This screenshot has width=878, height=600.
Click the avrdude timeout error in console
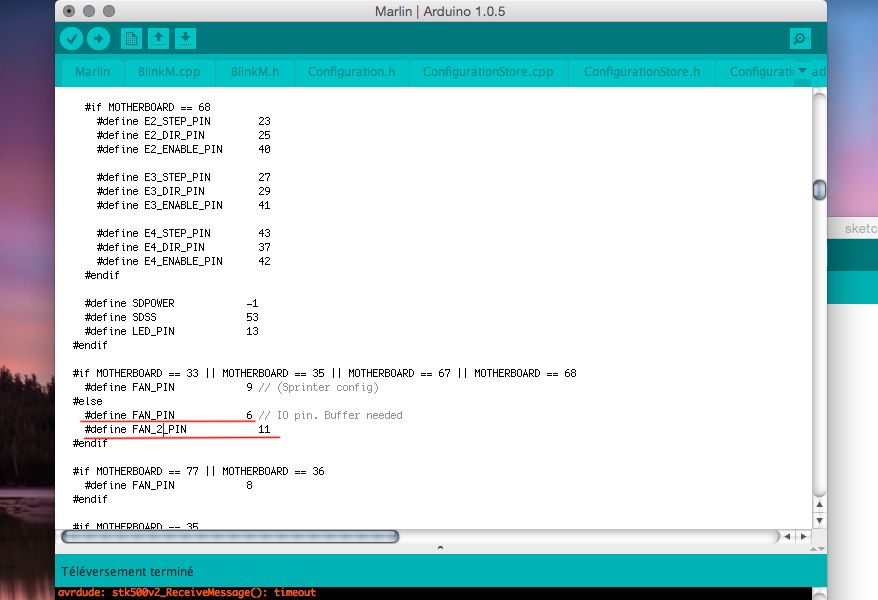click(187, 593)
